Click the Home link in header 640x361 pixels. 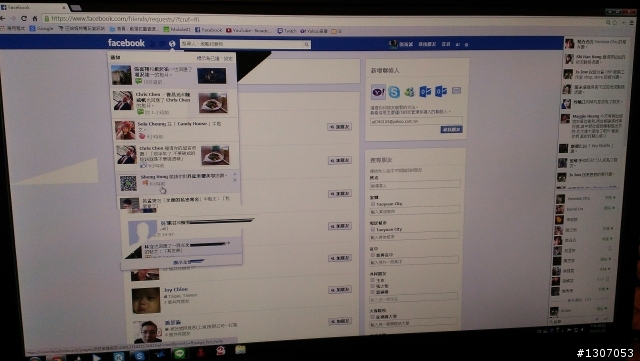coord(446,44)
